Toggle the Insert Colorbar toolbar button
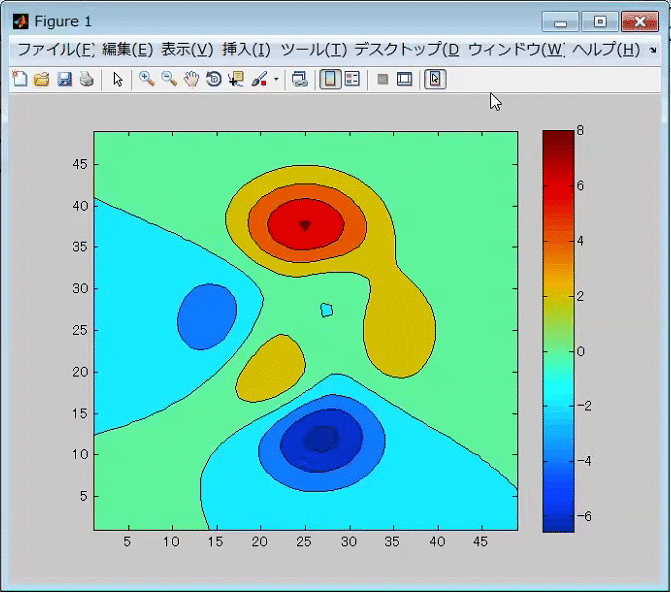Image resolution: width=671 pixels, height=593 pixels. (x=329, y=80)
